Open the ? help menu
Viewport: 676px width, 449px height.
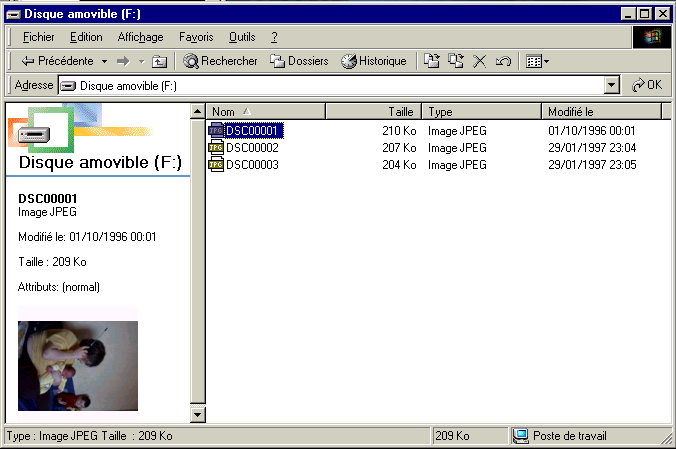[274, 37]
